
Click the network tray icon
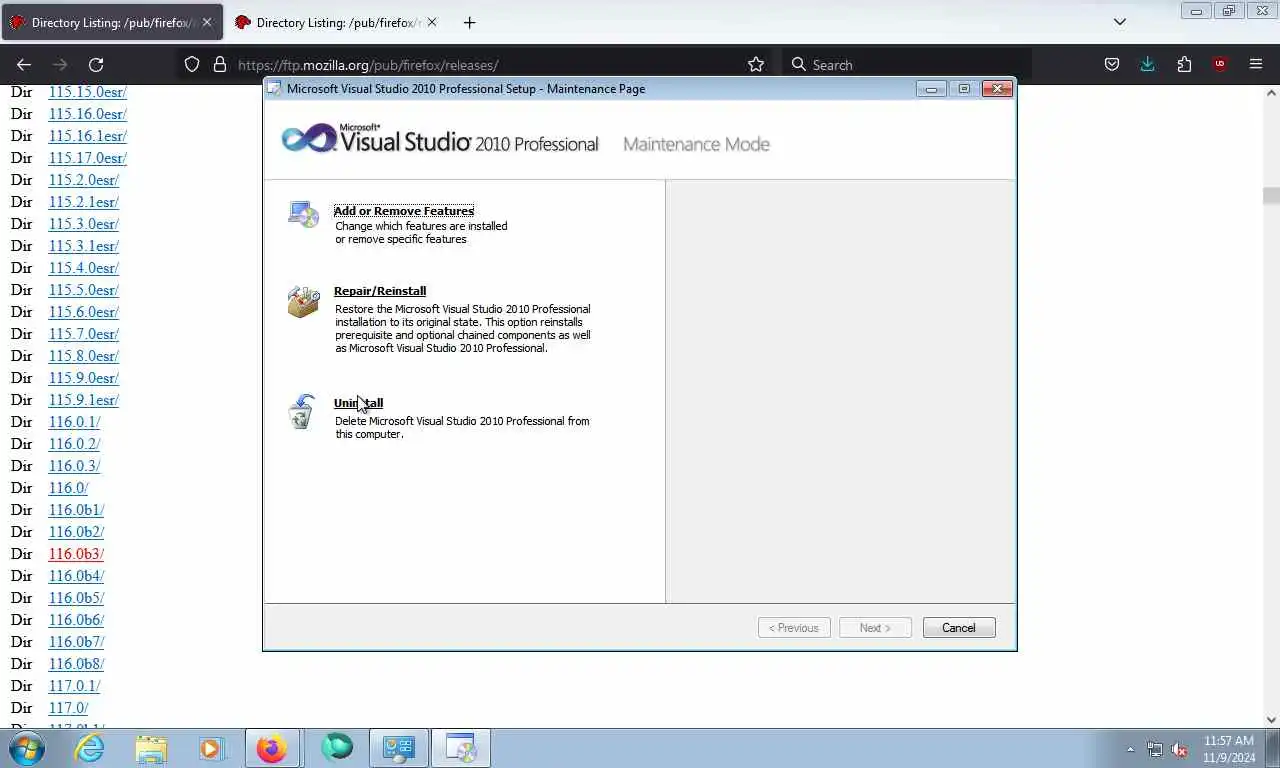pyautogui.click(x=1155, y=749)
